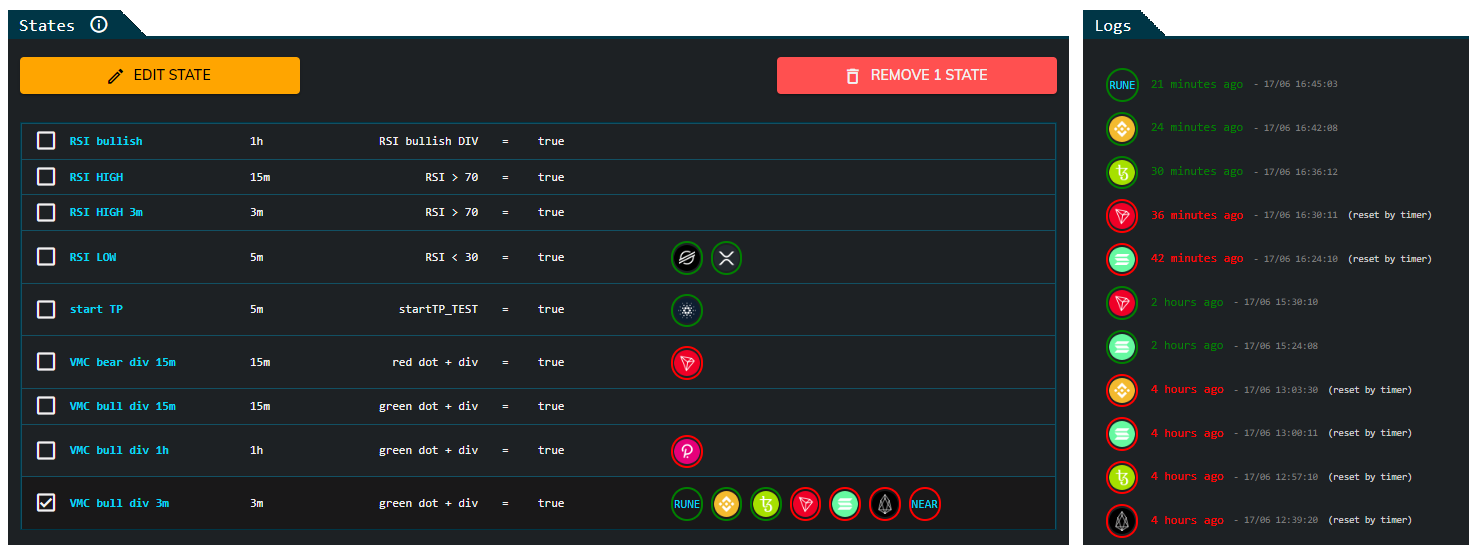Open the 36 minutes ago log entry
This screenshot has width=1480, height=545.
[x=1197, y=215]
